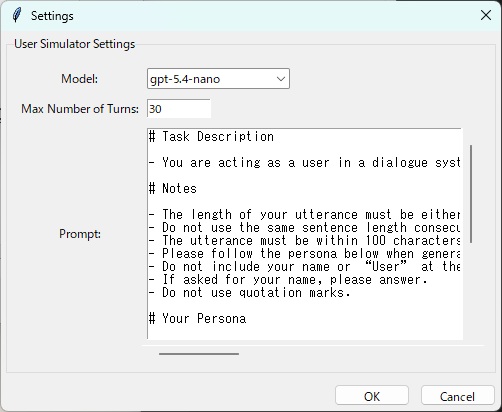Screen dimensions: 502x412
Task: Click the 'Max Number of Turns:' label
Action: (80, 109)
